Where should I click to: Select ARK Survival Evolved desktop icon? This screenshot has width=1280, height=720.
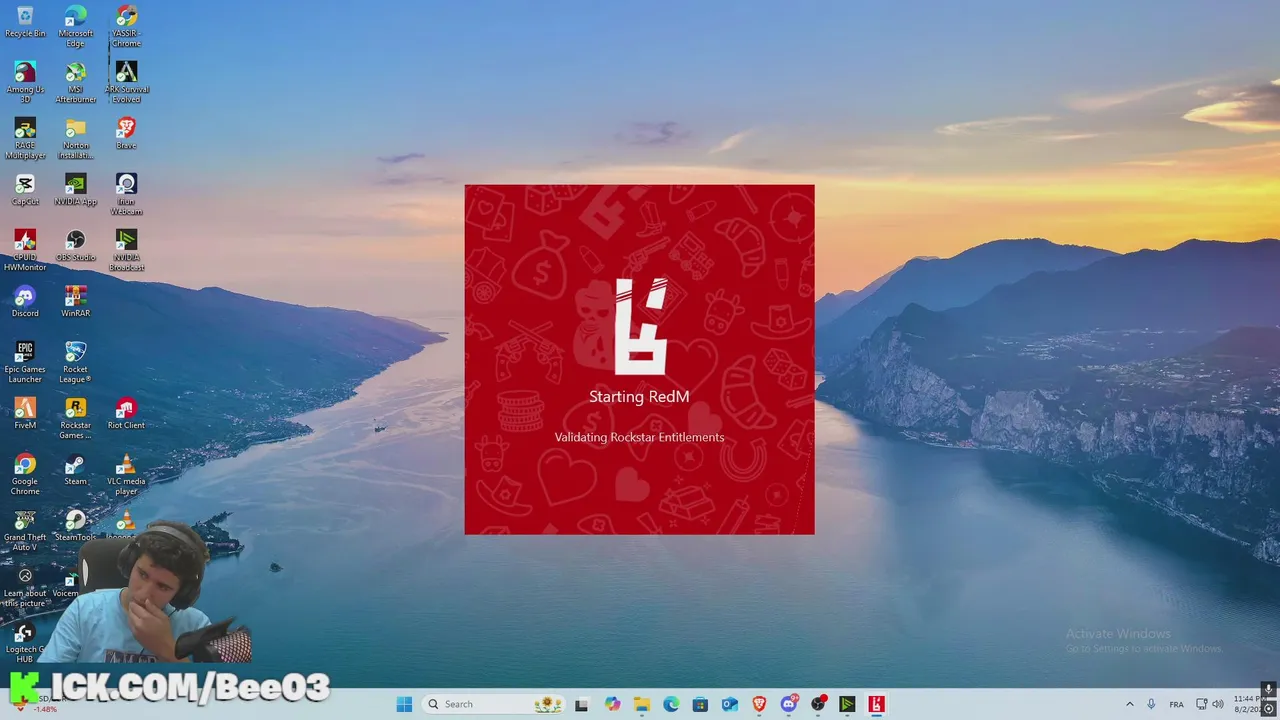(x=126, y=82)
